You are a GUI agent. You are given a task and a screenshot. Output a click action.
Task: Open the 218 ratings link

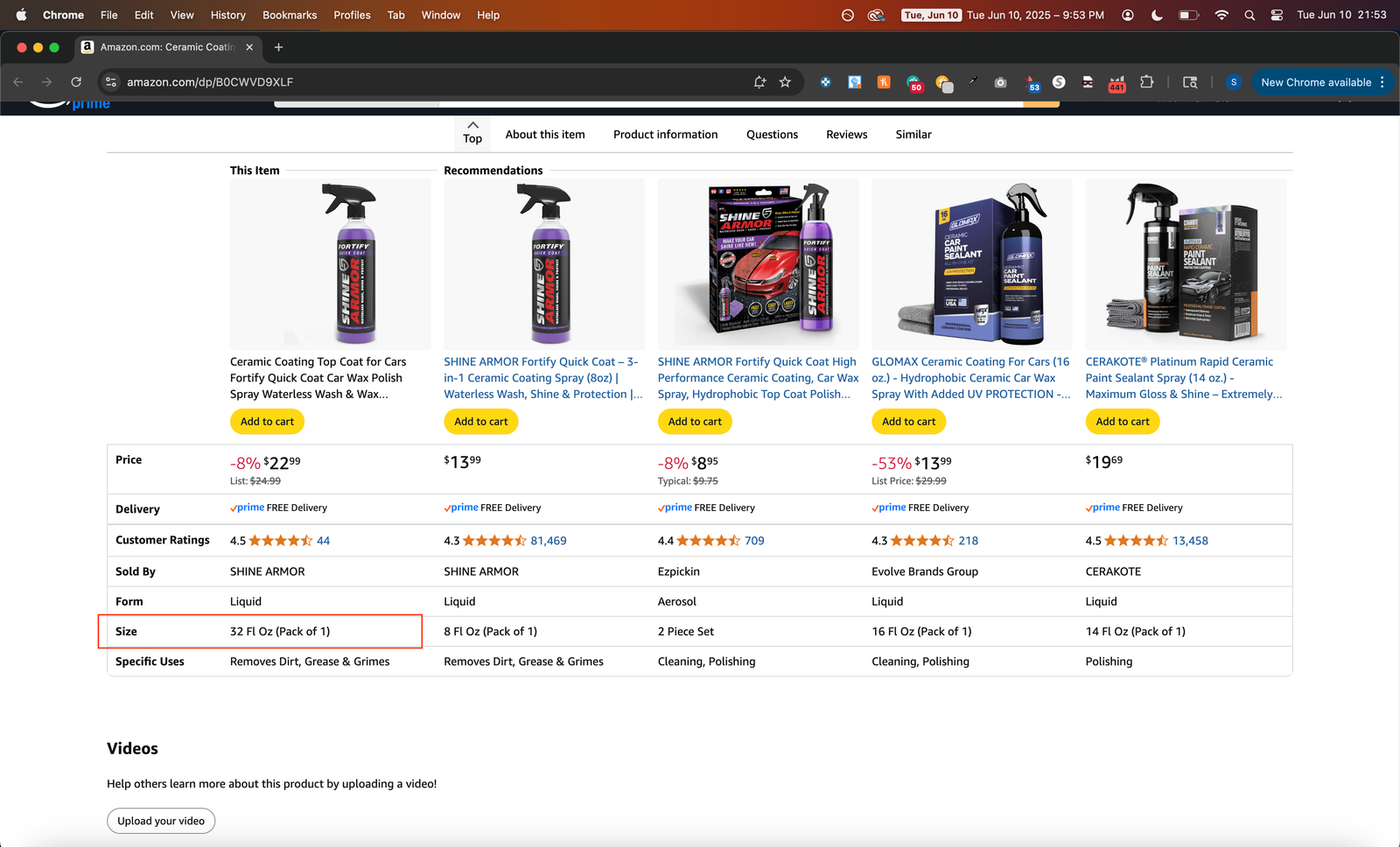969,541
